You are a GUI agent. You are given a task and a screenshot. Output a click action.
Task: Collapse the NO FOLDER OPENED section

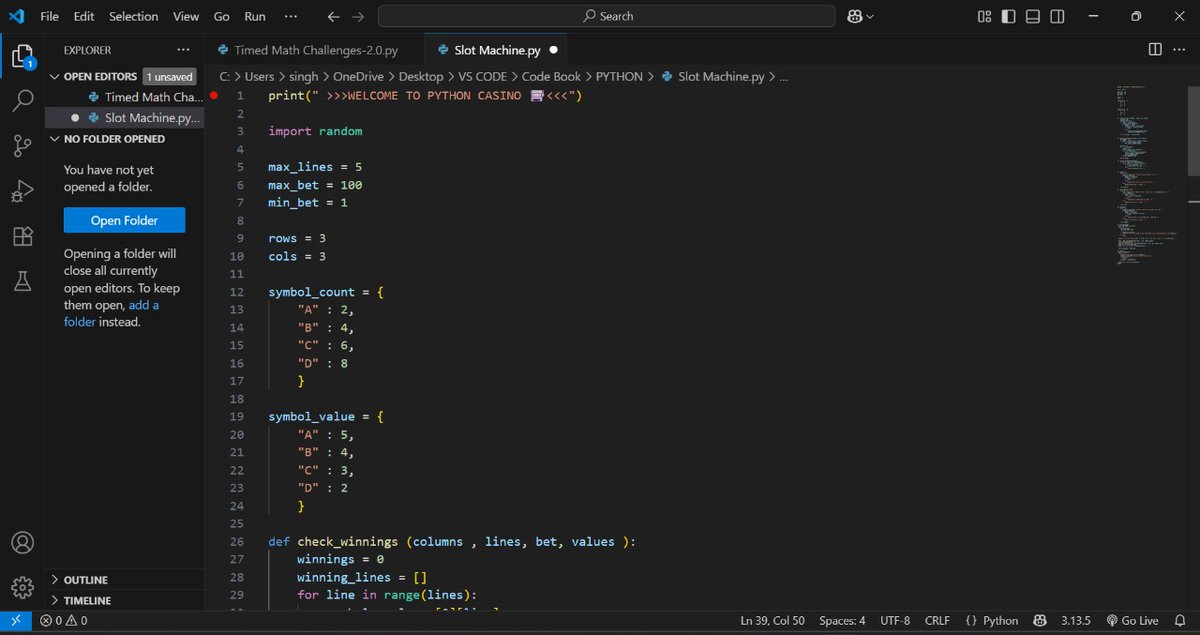pos(55,139)
